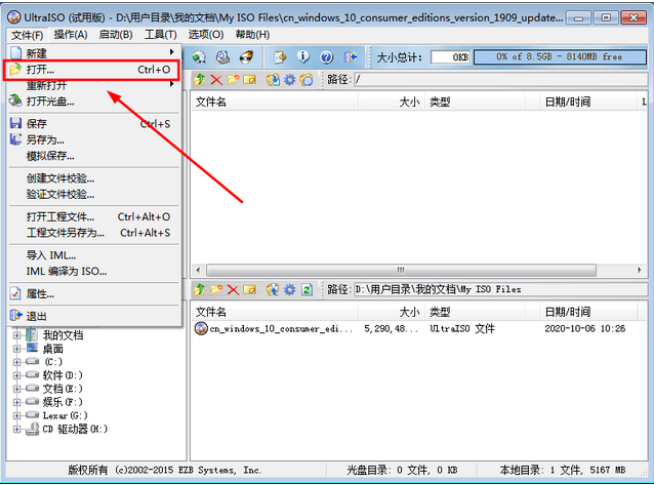This screenshot has height=485, width=654.
Task: Open the 操作(A) menu
Action: (x=70, y=35)
